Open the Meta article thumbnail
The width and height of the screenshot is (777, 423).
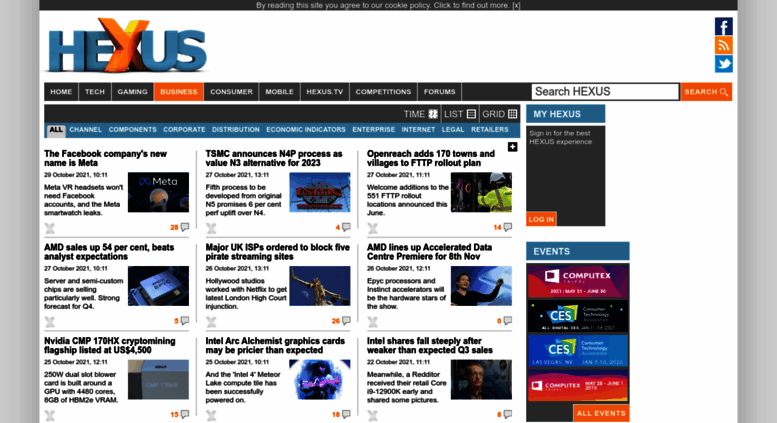pyautogui.click(x=158, y=192)
